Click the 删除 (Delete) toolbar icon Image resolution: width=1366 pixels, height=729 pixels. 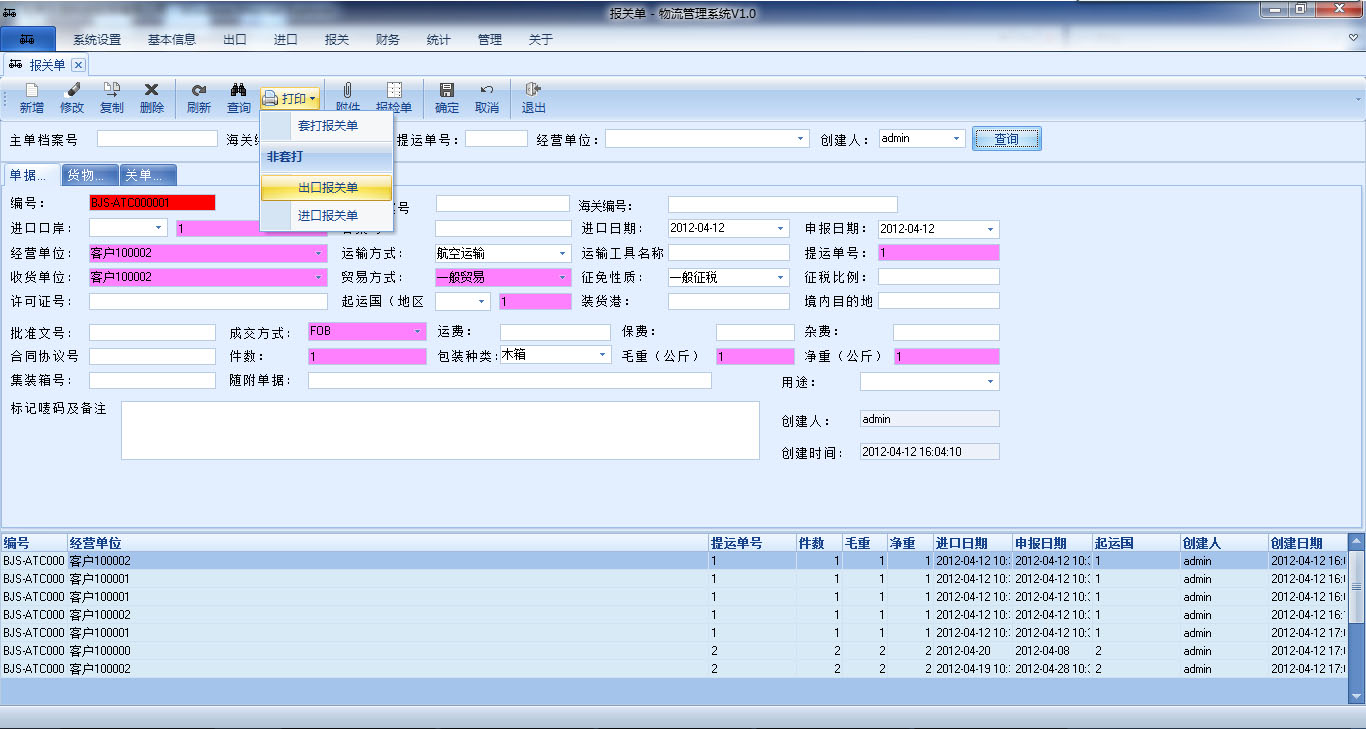coord(152,90)
